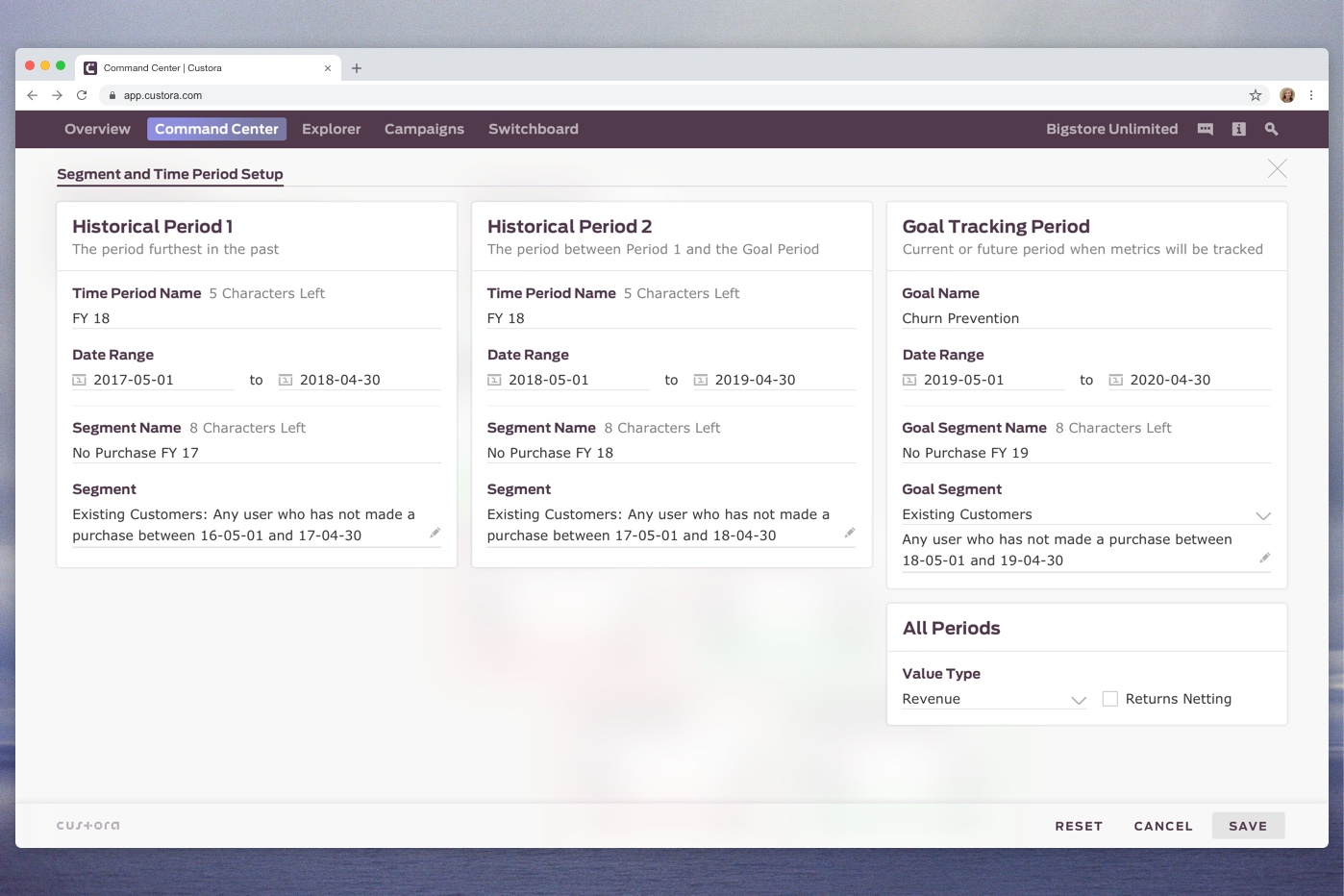Open the browser profile avatar
The height and width of the screenshot is (896, 1344).
1287,95
